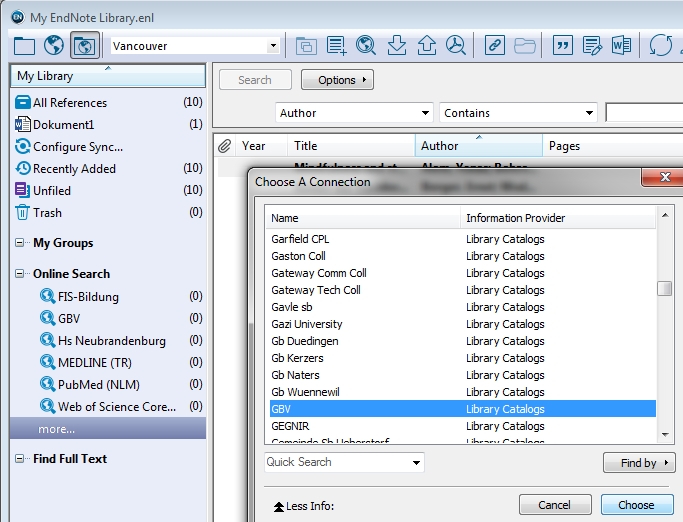Viewport: 683px width, 522px height.
Task: Open GBV online search in sidebar
Action: click(x=121, y=319)
